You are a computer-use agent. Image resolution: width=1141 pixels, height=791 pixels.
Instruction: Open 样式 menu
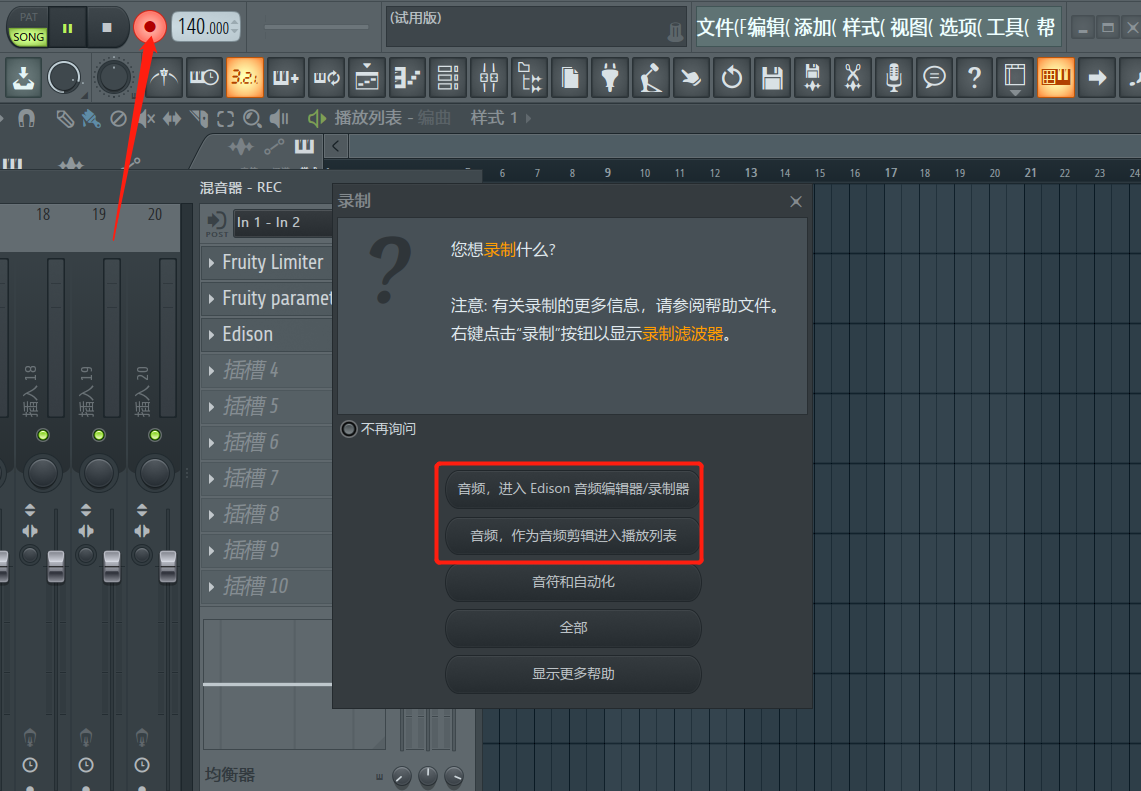click(x=864, y=28)
